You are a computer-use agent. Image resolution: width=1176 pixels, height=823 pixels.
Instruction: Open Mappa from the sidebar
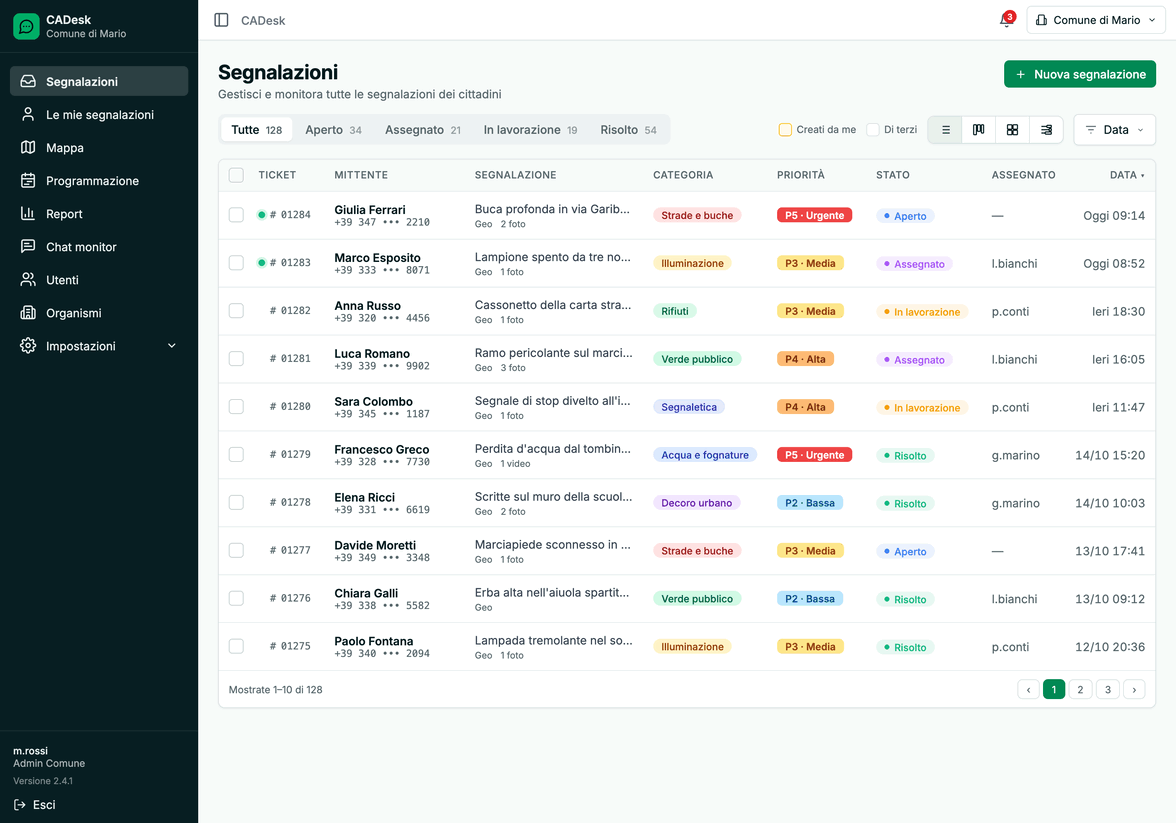coord(99,147)
